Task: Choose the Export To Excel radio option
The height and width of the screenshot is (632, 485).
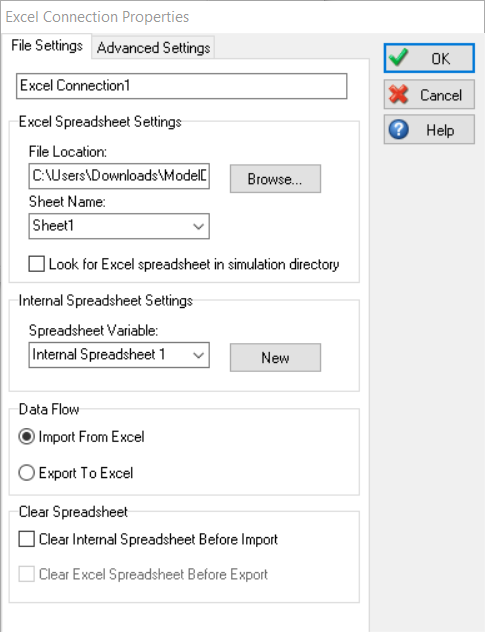Action: coord(27,472)
